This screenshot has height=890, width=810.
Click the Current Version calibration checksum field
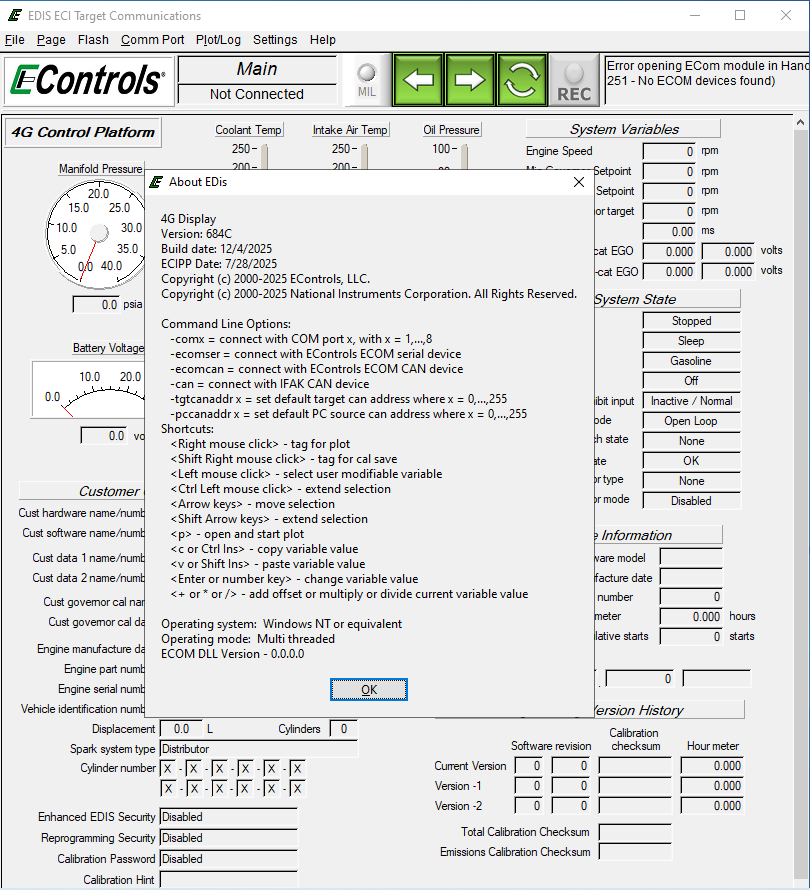click(x=635, y=766)
